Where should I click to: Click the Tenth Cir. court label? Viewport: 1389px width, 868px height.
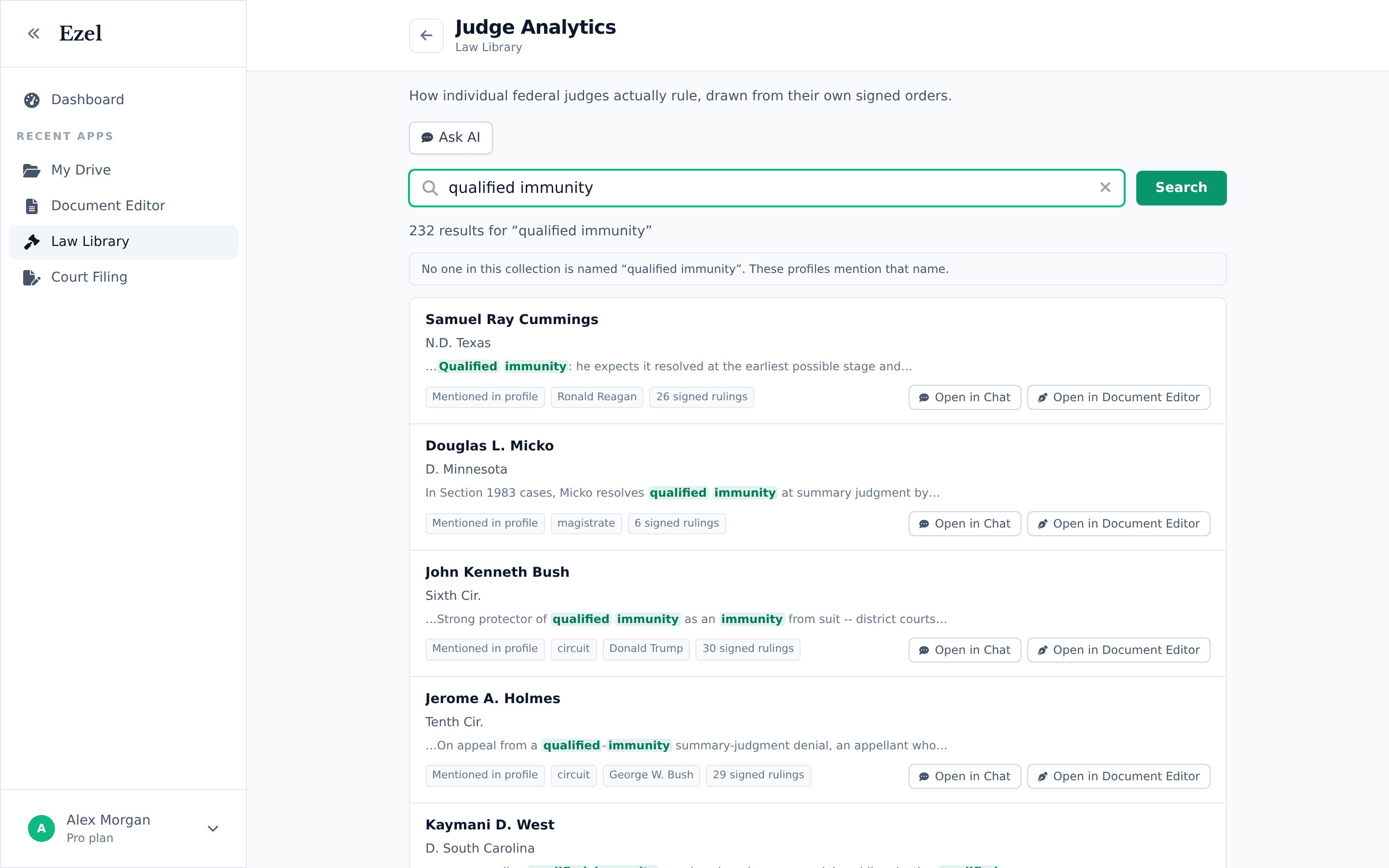point(454,722)
